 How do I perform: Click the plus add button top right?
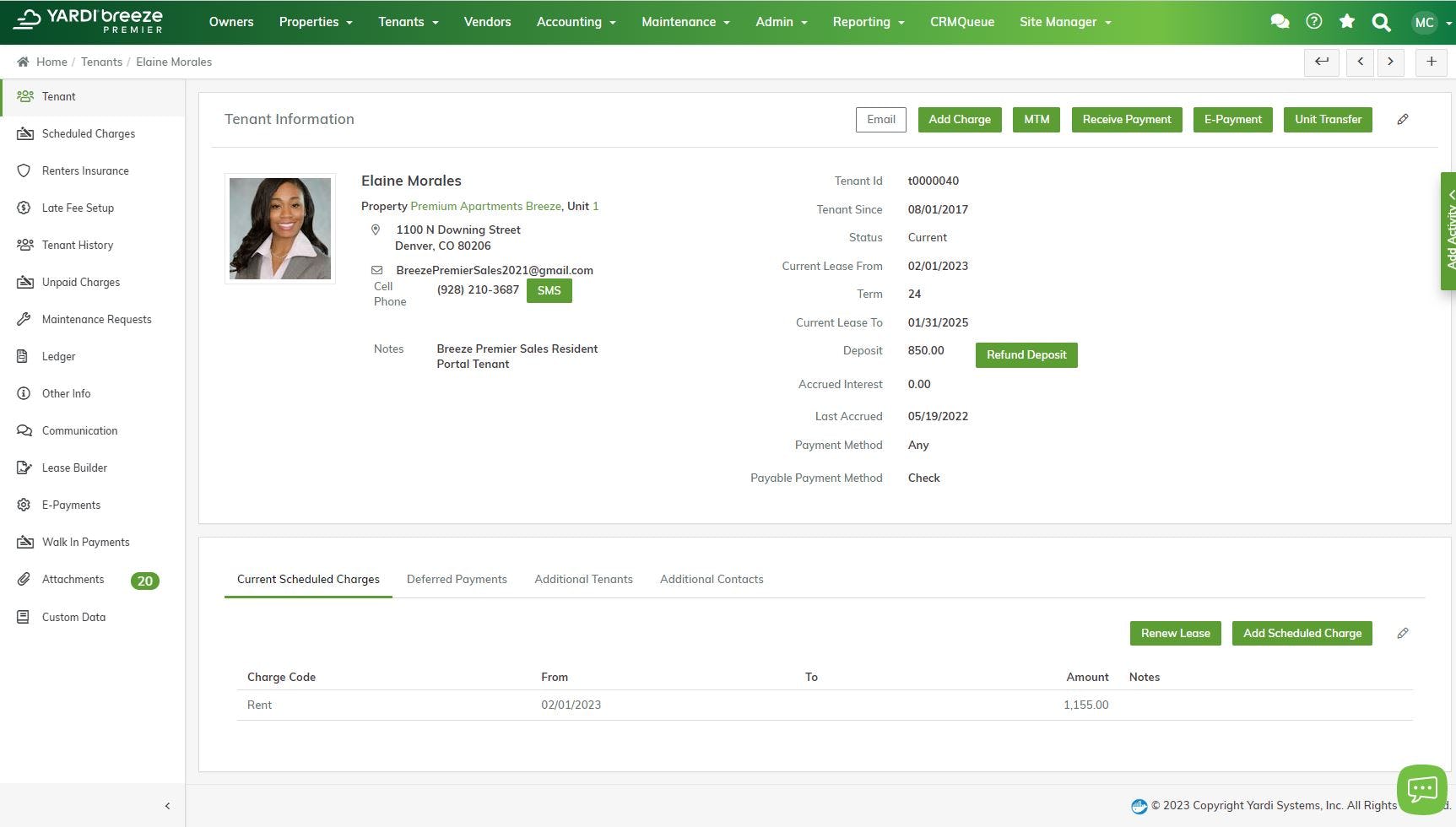pyautogui.click(x=1432, y=62)
